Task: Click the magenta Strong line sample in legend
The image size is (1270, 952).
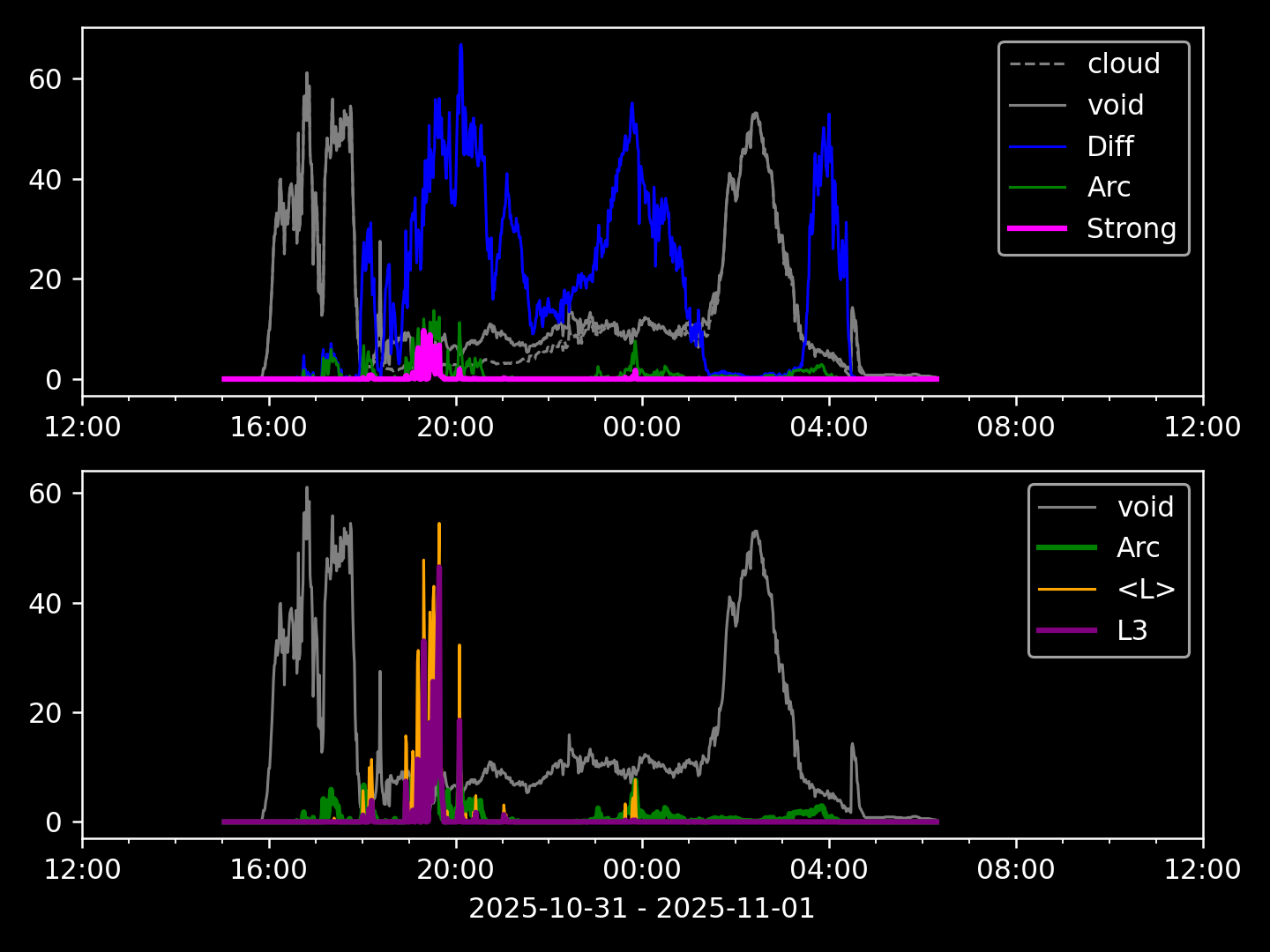Action: coord(1037,228)
